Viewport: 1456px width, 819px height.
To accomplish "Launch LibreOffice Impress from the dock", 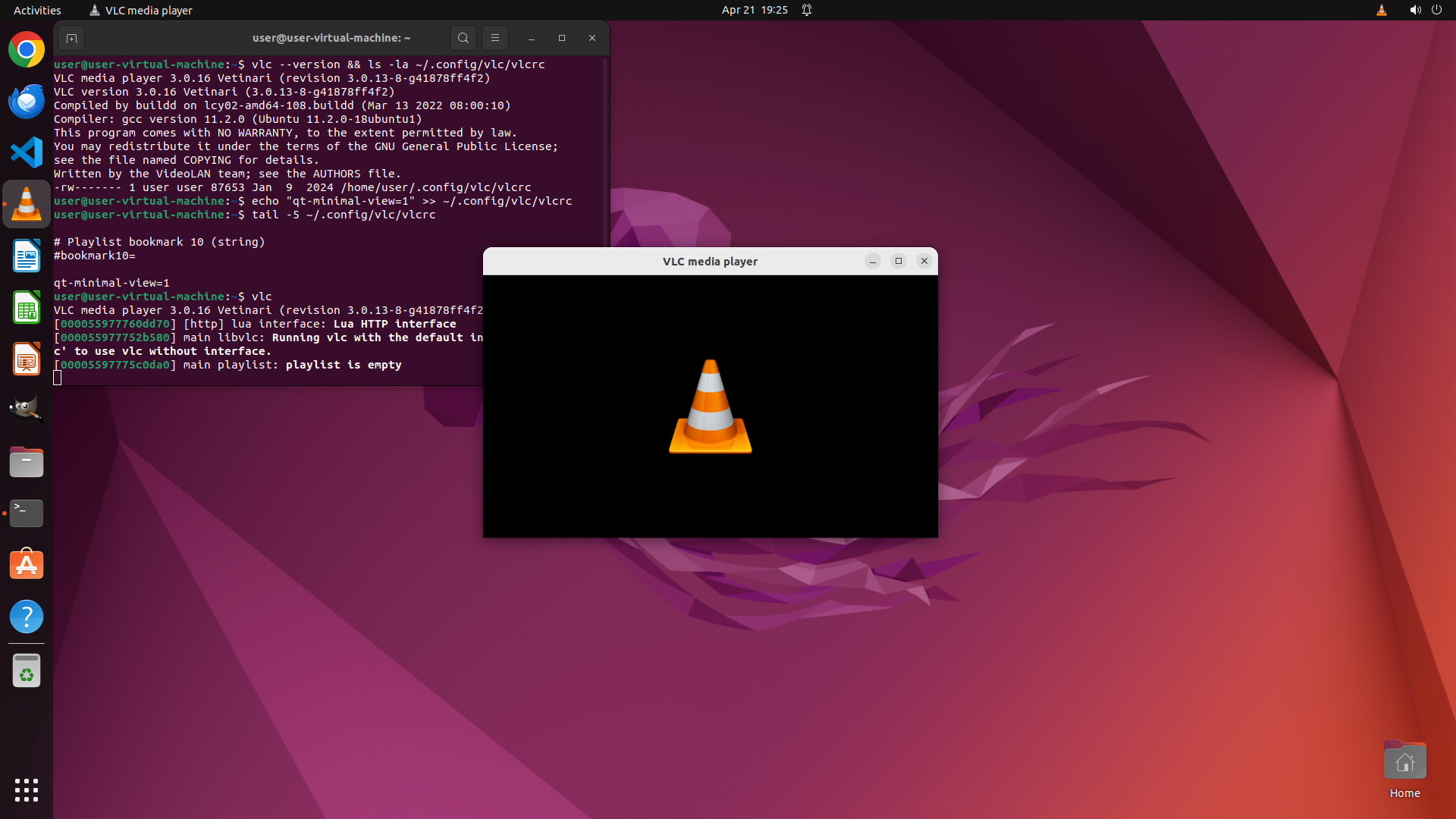I will click(27, 359).
